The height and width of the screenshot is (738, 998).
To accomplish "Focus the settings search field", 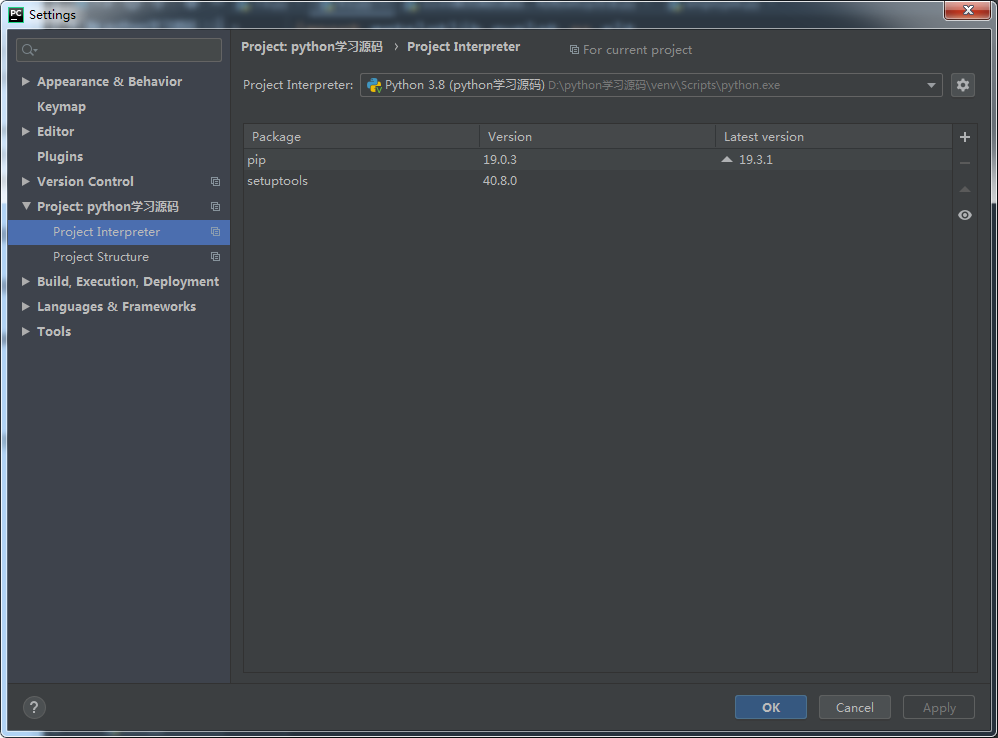I will [x=119, y=50].
